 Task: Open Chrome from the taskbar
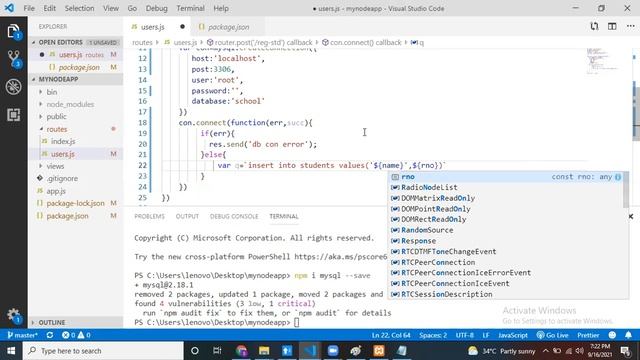point(241,351)
